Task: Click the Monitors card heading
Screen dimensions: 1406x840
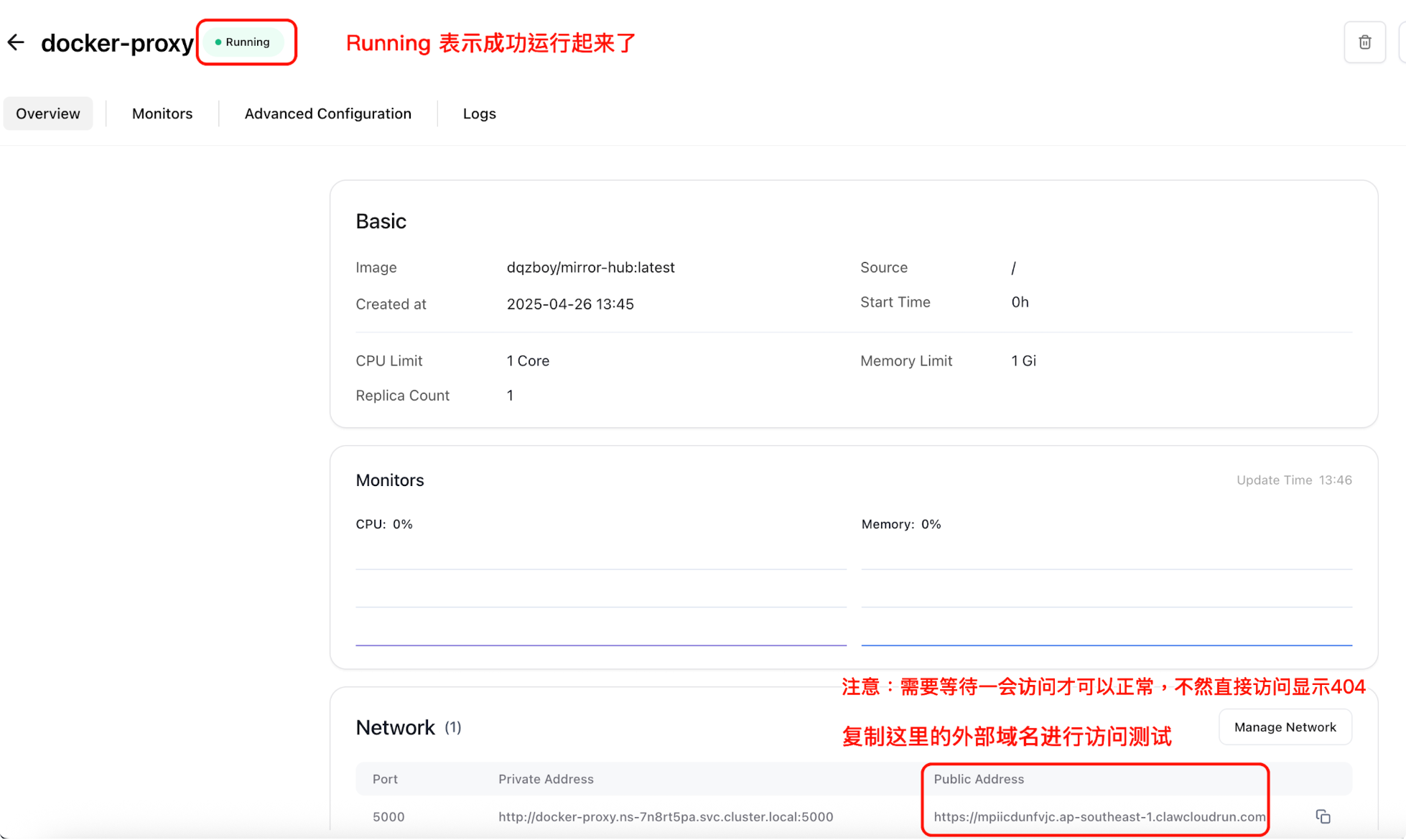Action: (390, 480)
